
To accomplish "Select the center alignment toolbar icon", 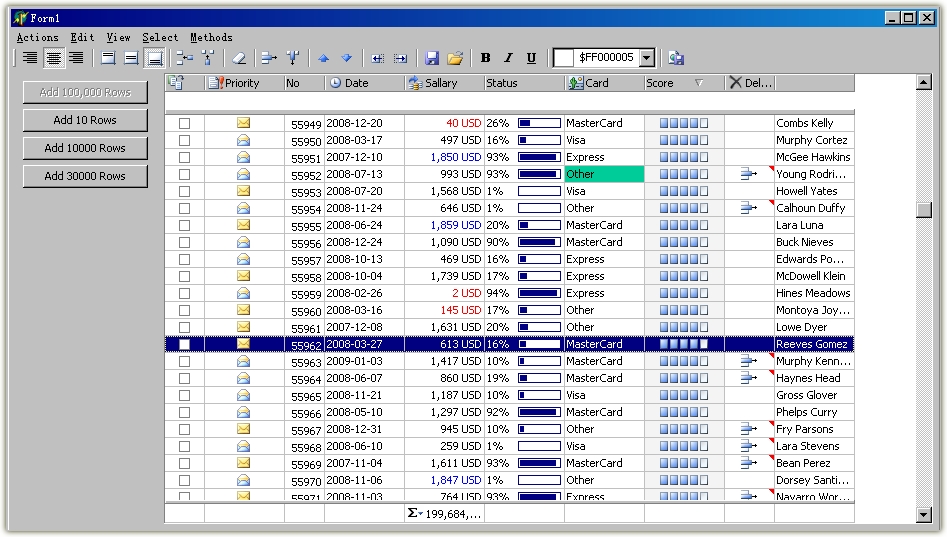I will [53, 58].
